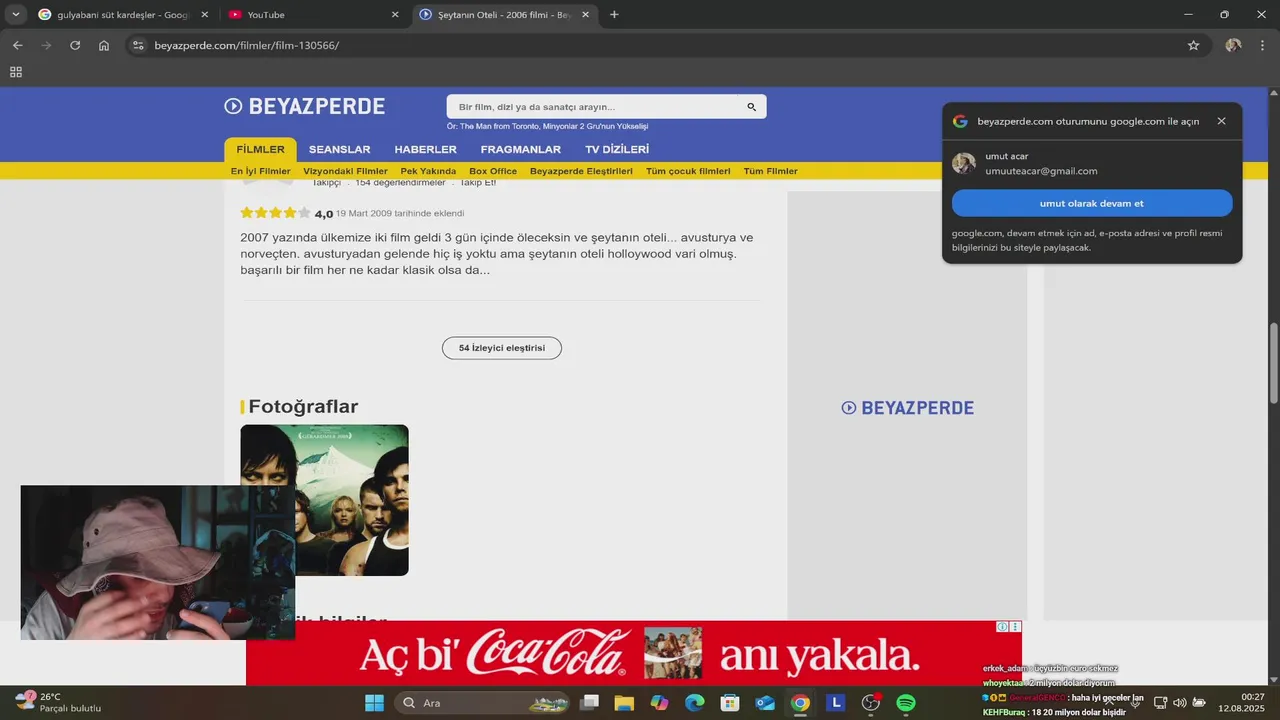The width and height of the screenshot is (1280, 720).
Task: View site information icon in the address bar
Action: click(139, 45)
